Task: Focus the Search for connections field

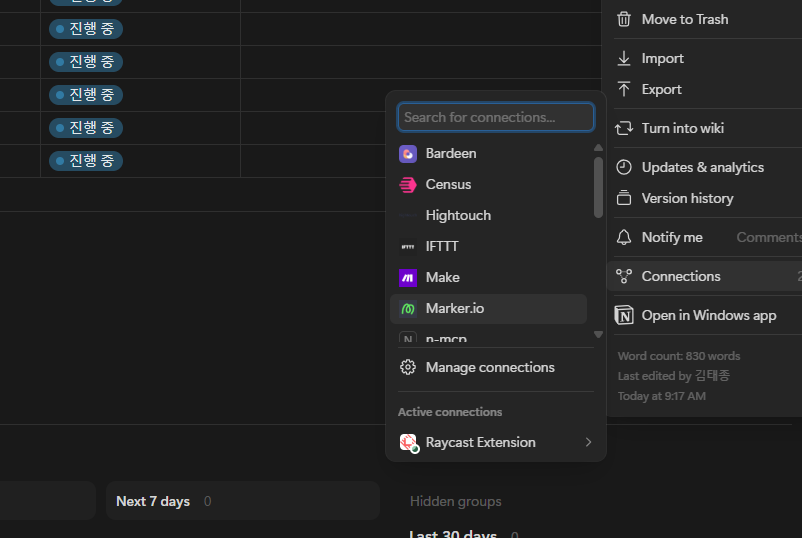Action: point(496,117)
